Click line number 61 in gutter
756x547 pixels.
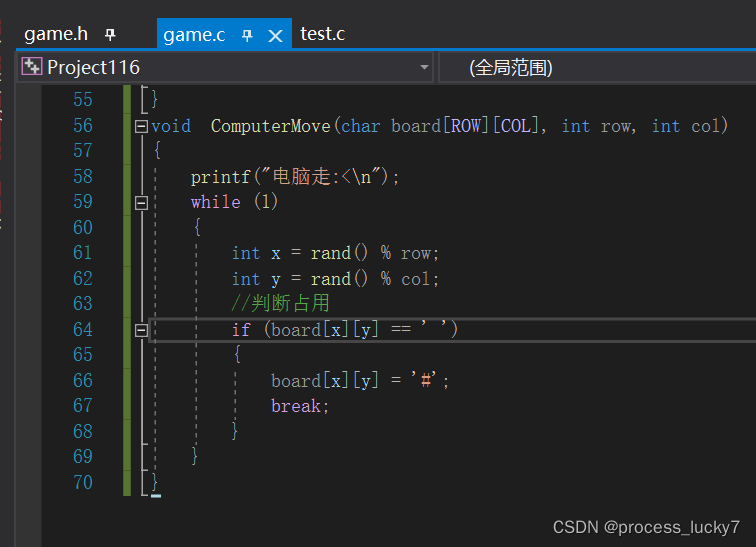point(82,253)
